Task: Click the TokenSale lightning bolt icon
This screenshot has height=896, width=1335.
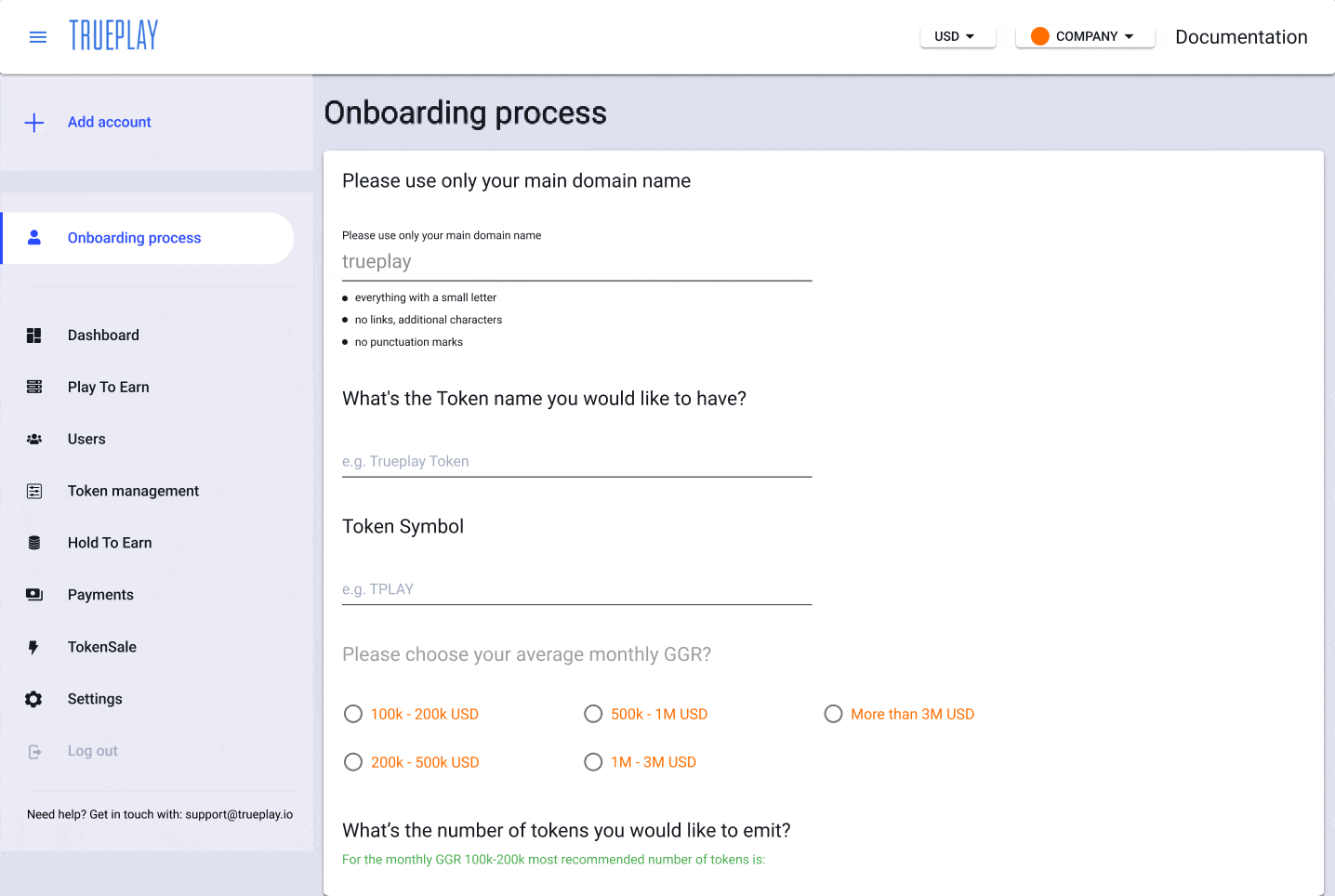Action: click(x=33, y=647)
